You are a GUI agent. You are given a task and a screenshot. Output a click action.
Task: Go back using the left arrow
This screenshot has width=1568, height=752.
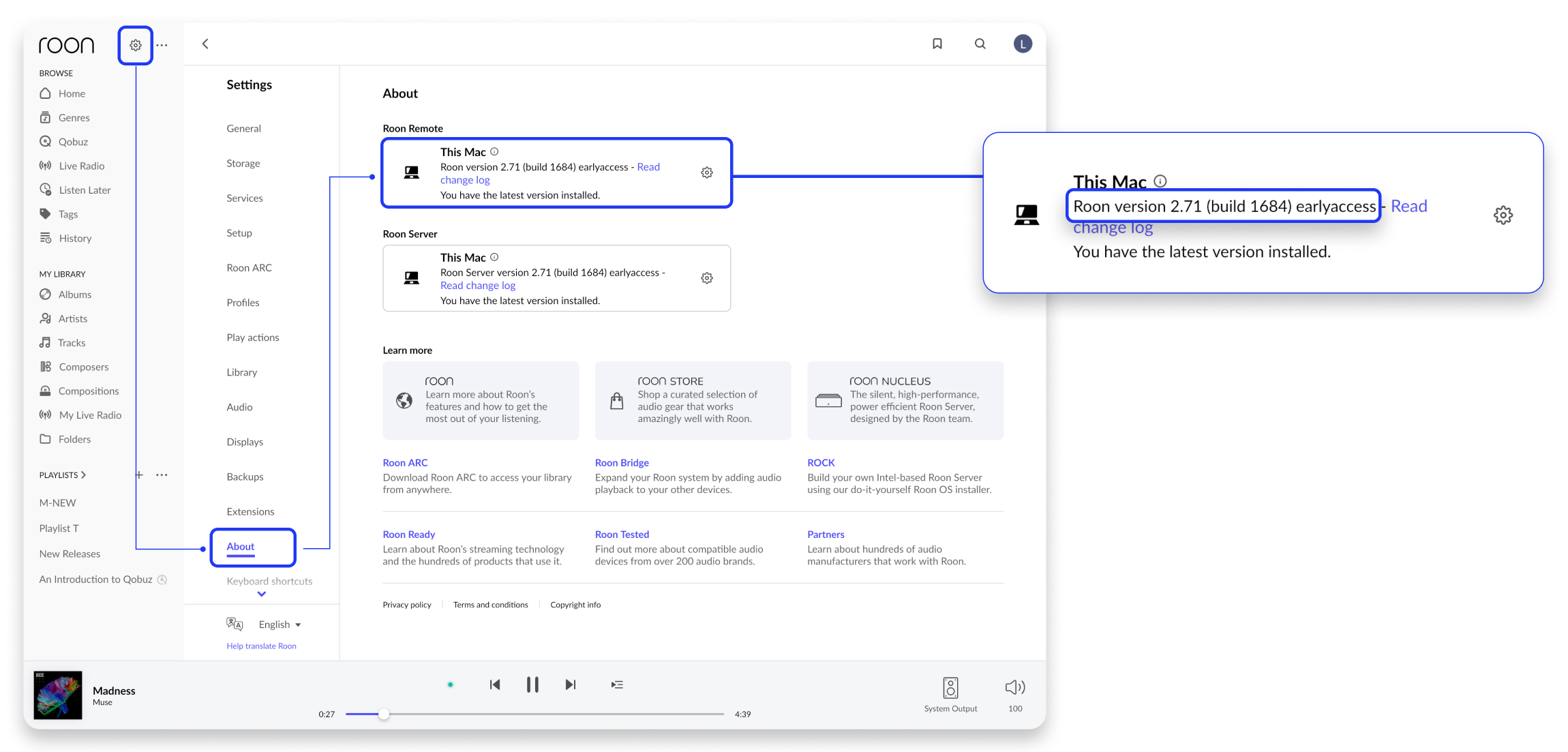click(205, 44)
